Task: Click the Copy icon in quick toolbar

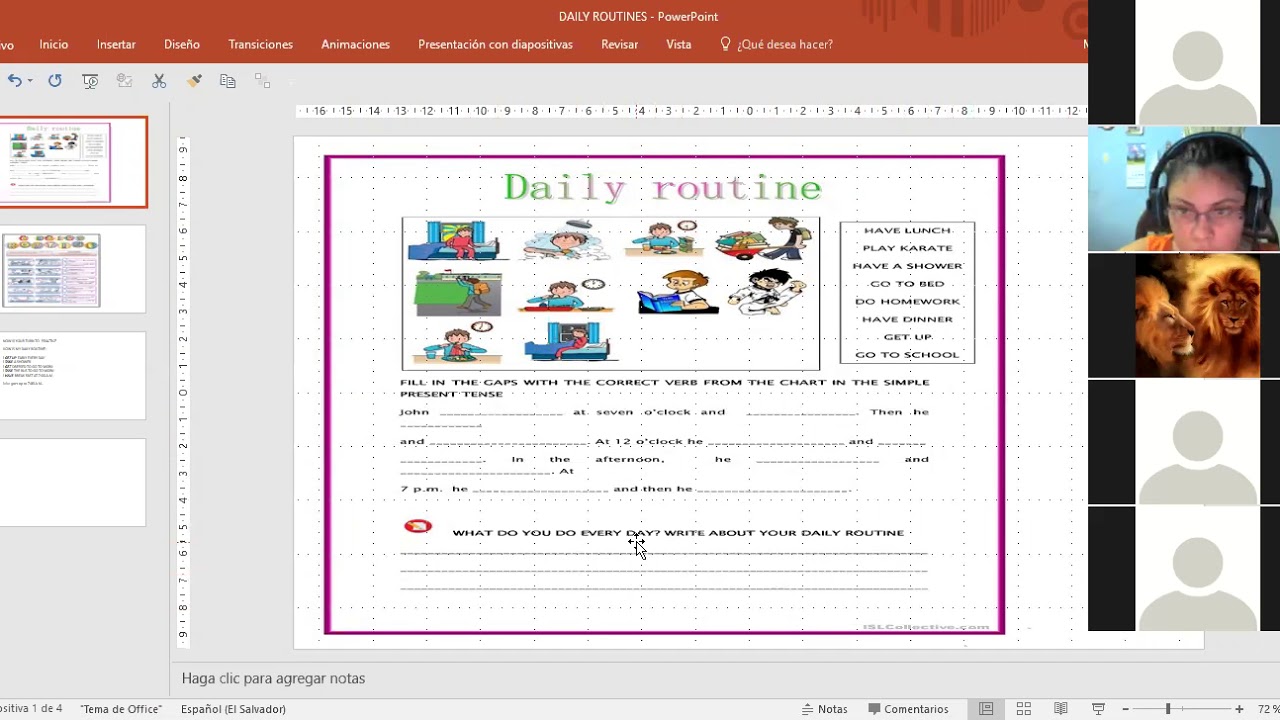Action: [x=228, y=81]
